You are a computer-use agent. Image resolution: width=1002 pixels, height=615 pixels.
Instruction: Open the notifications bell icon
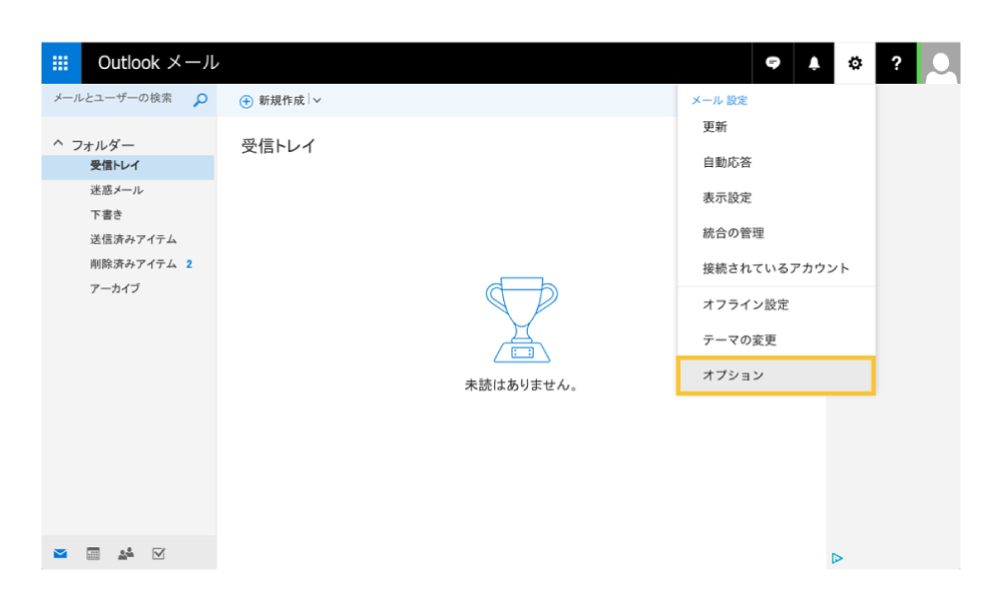click(x=813, y=63)
